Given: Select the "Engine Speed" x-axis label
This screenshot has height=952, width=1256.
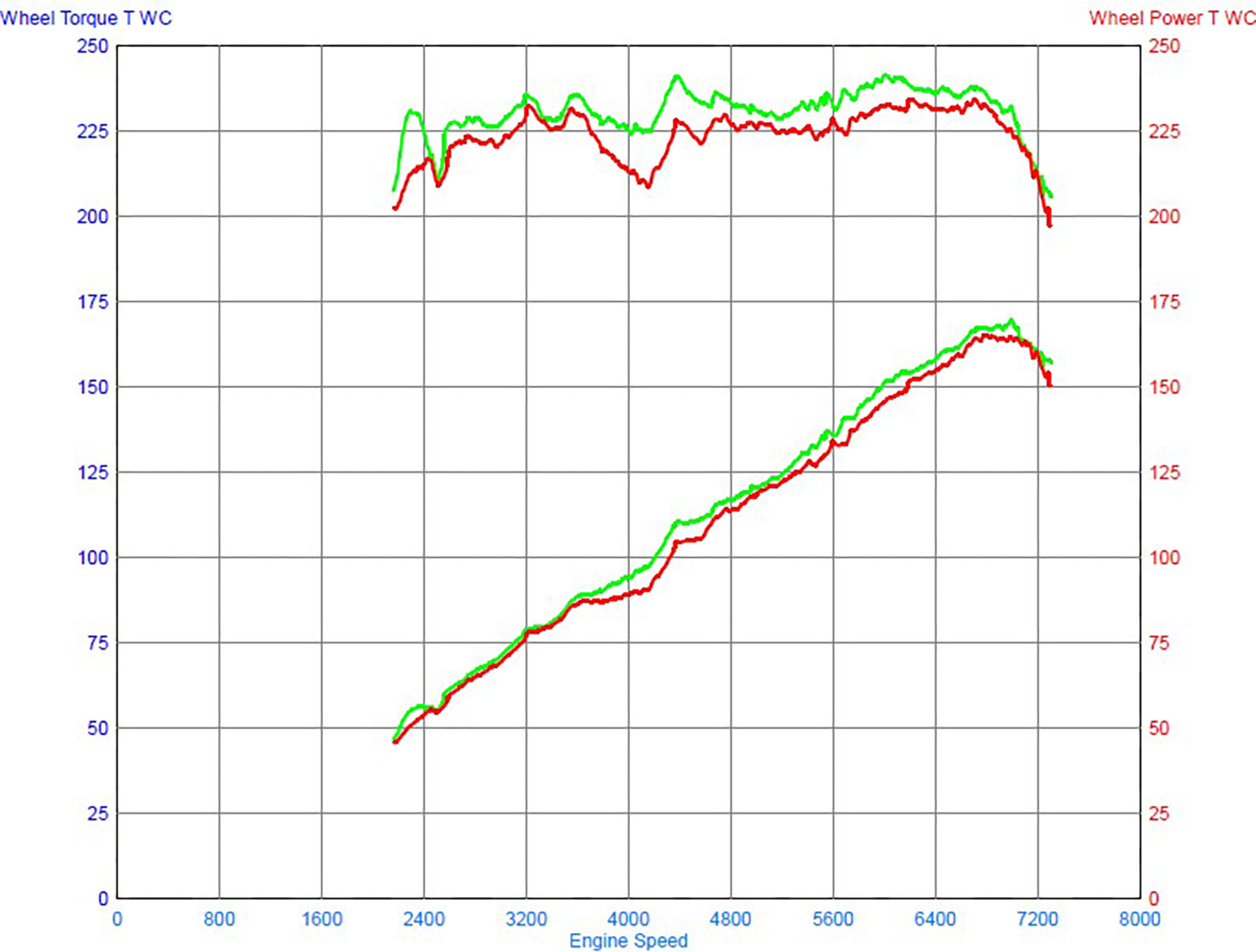Looking at the screenshot, I should click(628, 941).
